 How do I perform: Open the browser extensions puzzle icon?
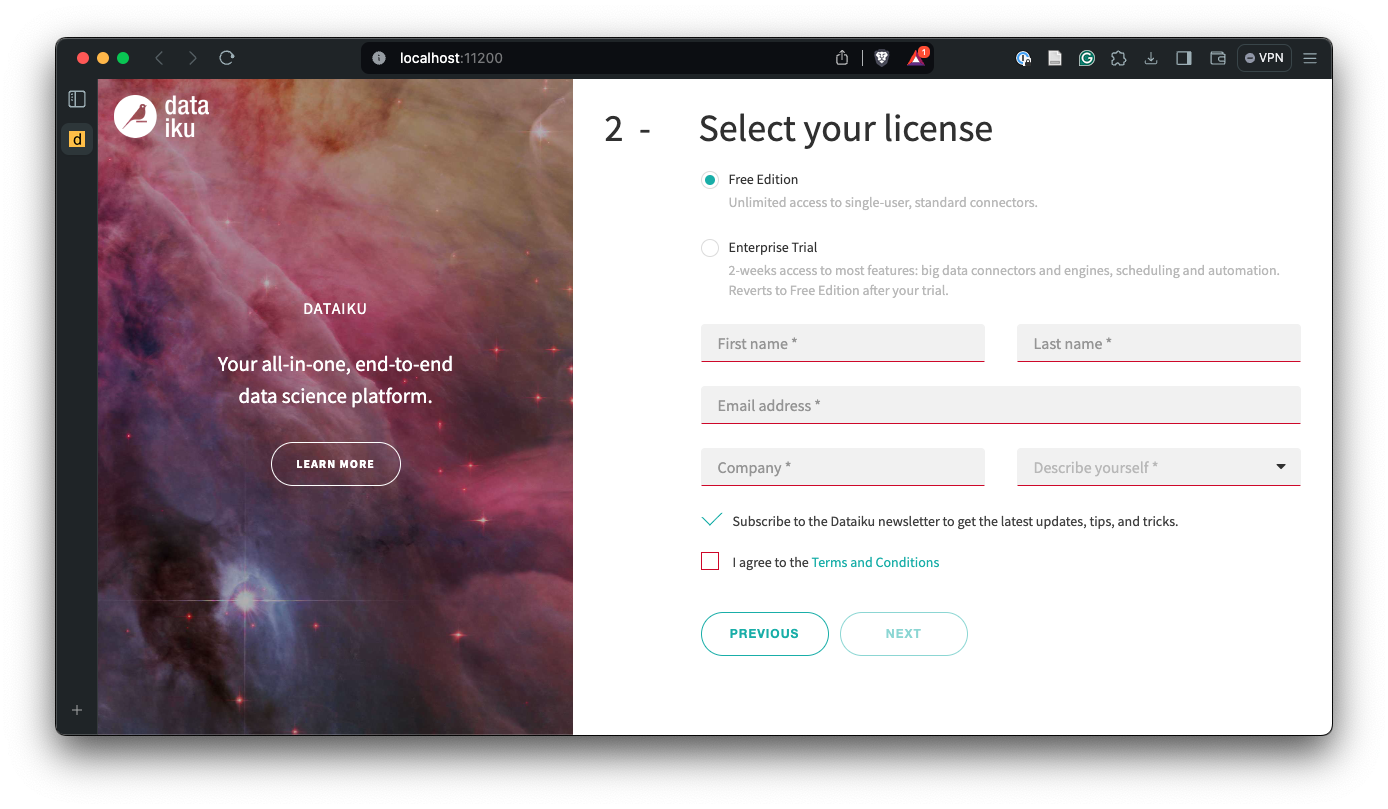pyautogui.click(x=1119, y=58)
